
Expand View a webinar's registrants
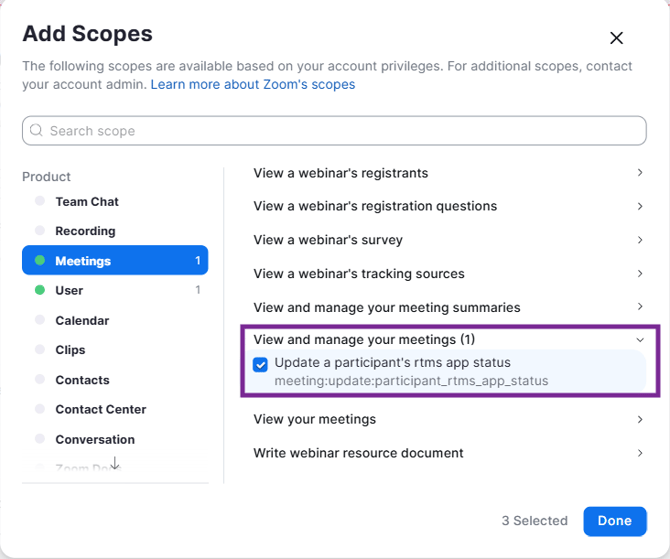pos(640,173)
